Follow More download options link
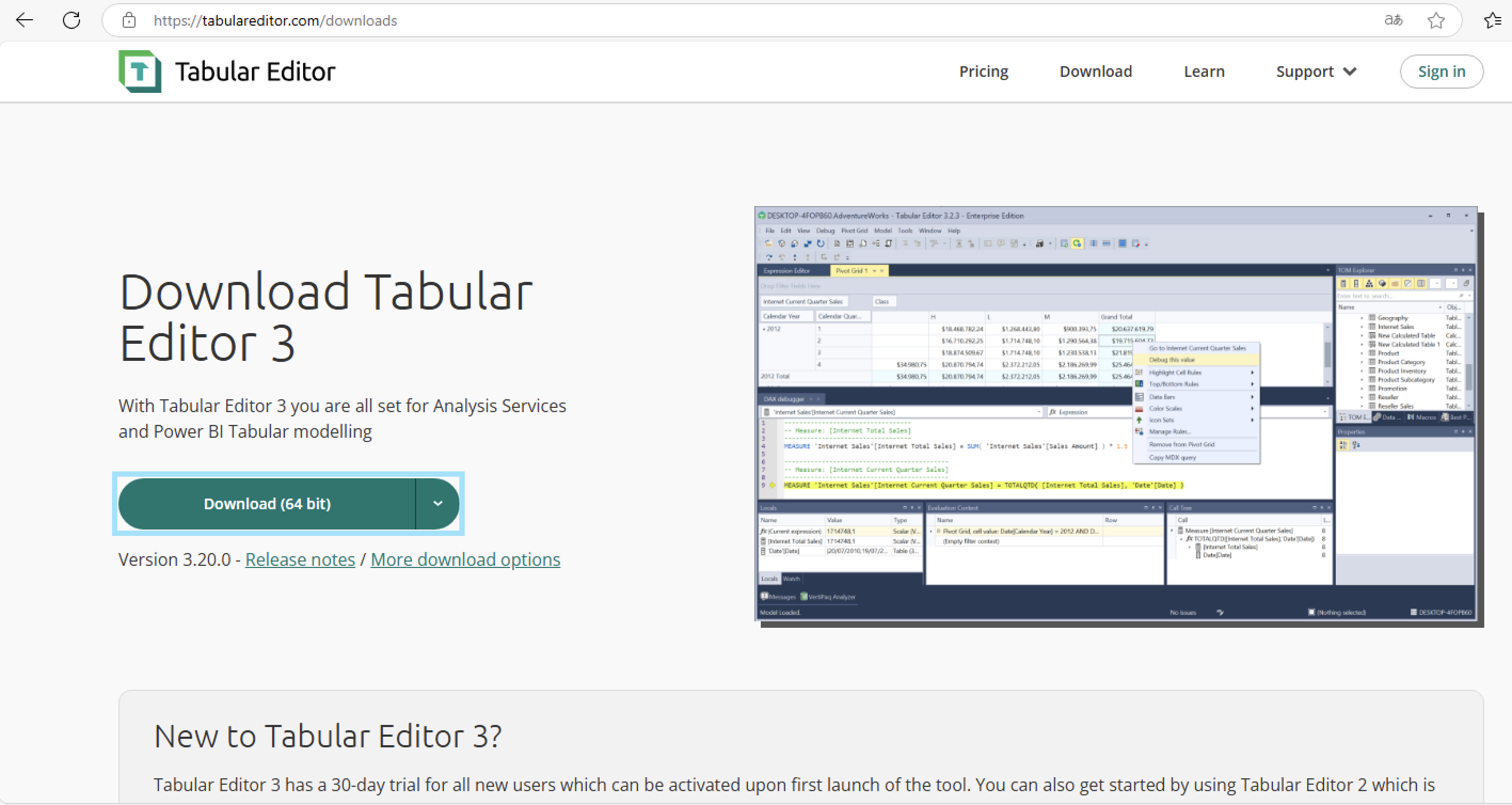The image size is (1512, 805). point(465,559)
